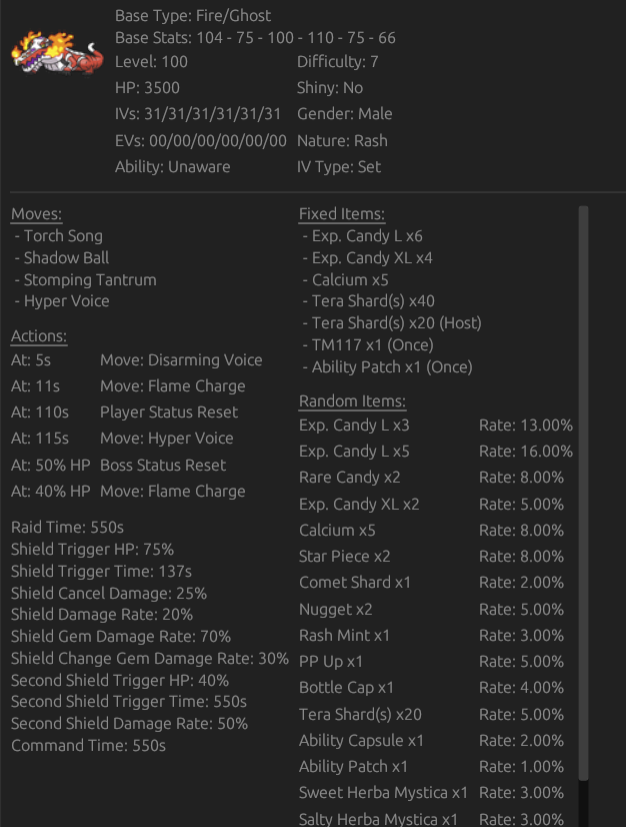Select the Torch Song move entry
The height and width of the screenshot is (827, 626).
click(63, 236)
